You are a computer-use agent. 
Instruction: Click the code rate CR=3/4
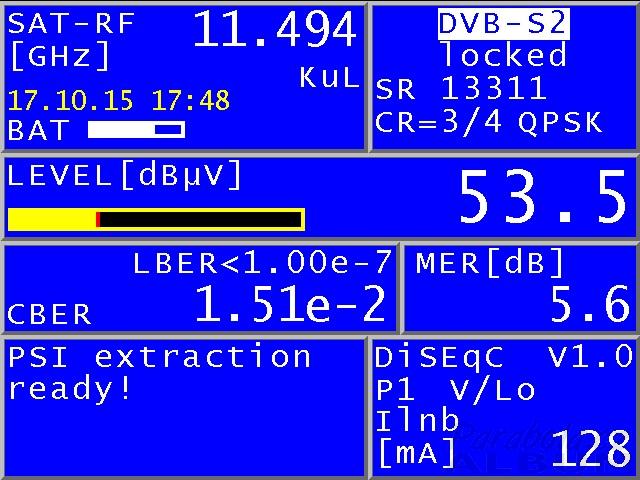(438, 122)
